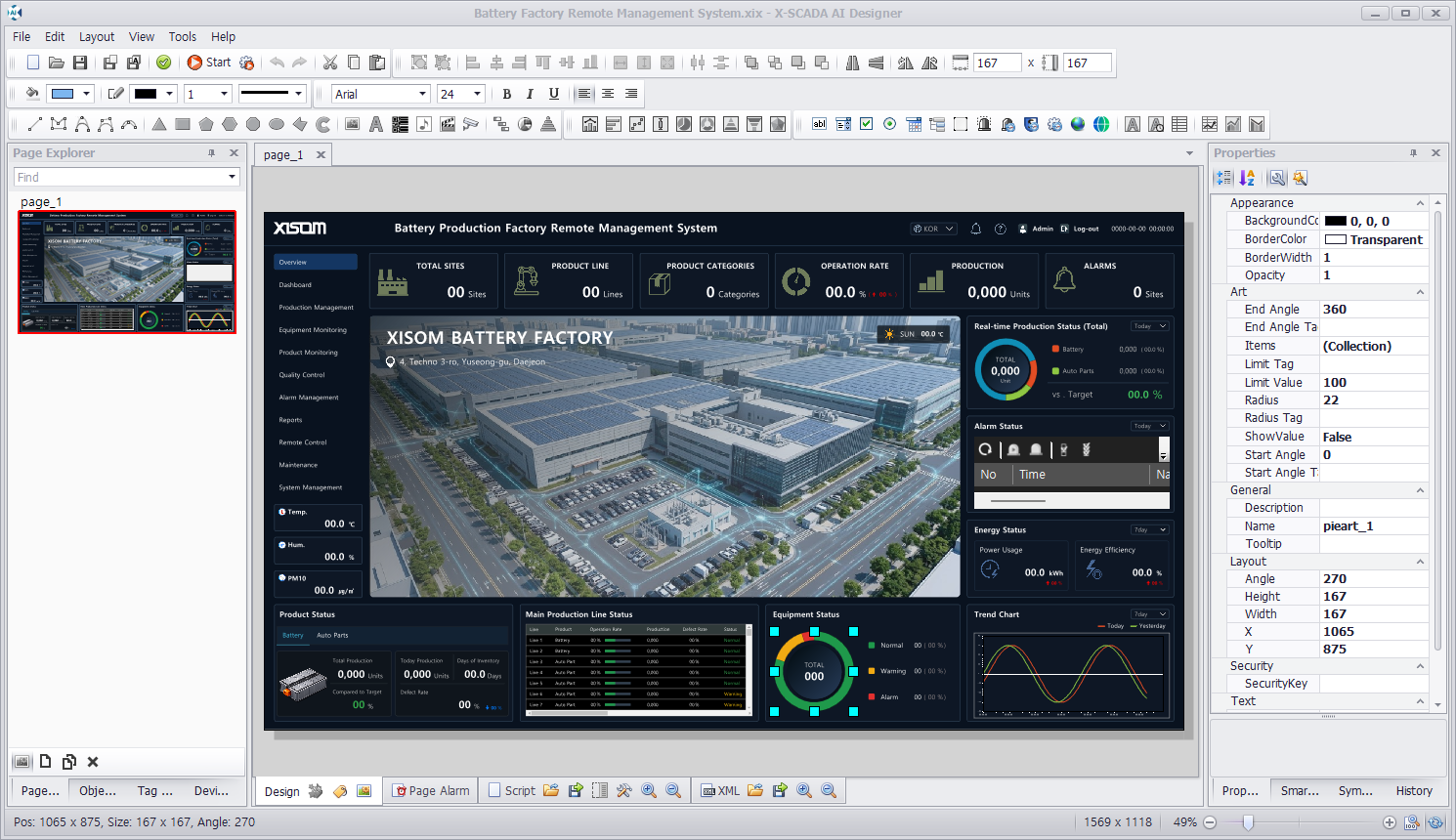This screenshot has width=1456, height=840.
Task: Select the pentagon shape tool
Action: point(206,124)
